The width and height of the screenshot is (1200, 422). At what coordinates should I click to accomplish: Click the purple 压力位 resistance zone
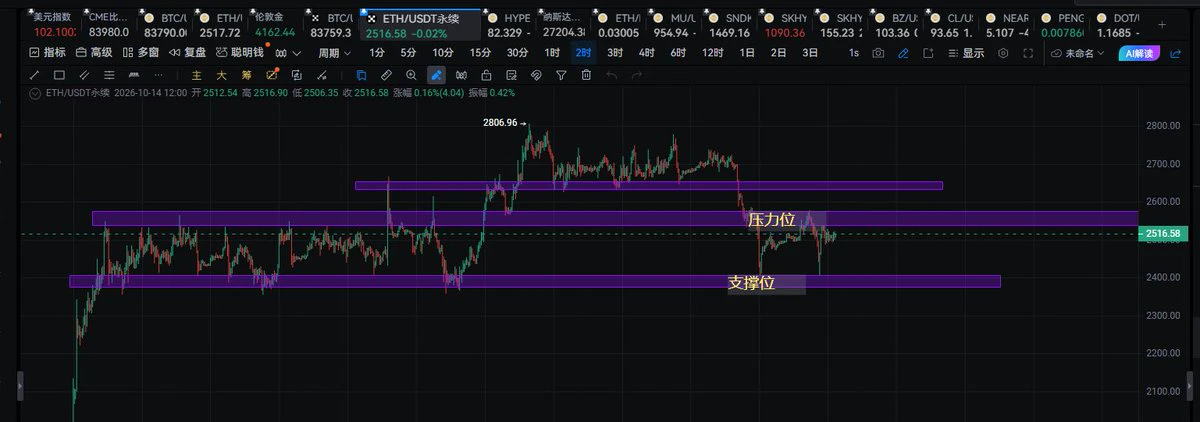pyautogui.click(x=614, y=218)
